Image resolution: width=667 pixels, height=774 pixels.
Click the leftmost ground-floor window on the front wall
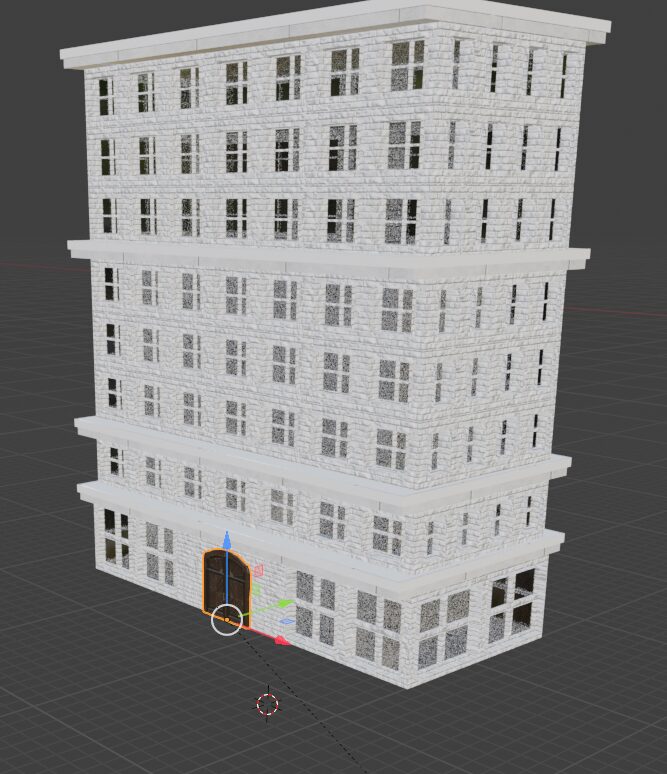tap(116, 538)
